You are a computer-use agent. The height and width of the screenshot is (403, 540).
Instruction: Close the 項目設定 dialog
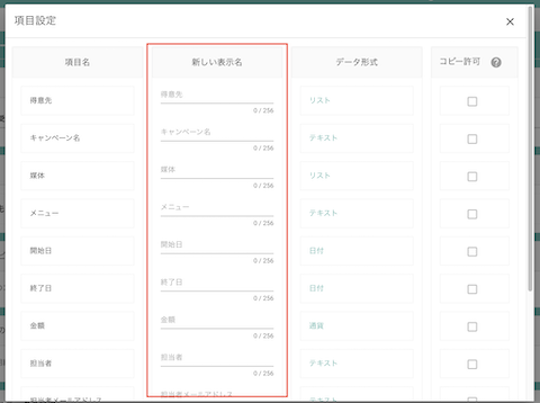510,22
